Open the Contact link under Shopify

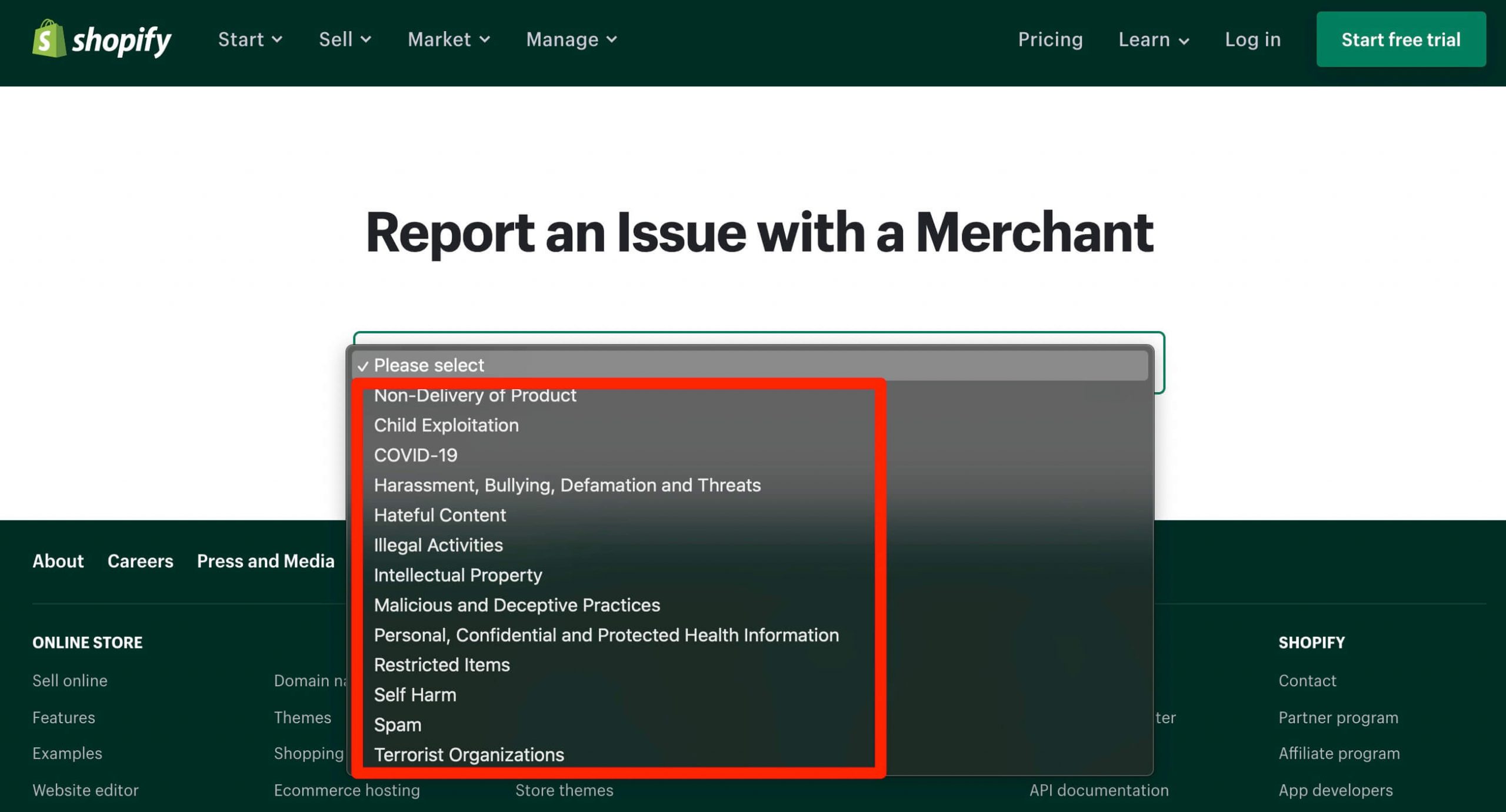(x=1307, y=680)
